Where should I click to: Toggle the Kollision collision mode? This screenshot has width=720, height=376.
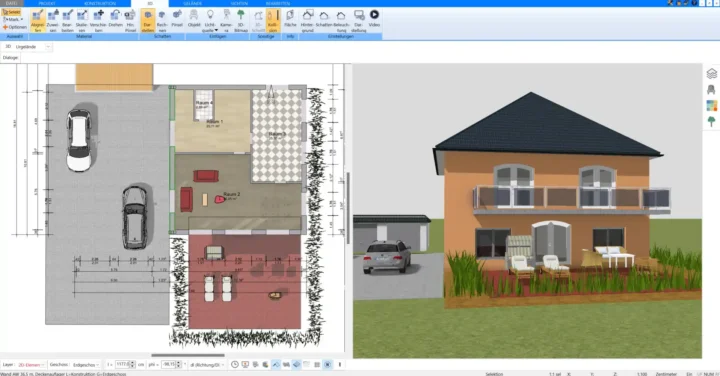[273, 21]
